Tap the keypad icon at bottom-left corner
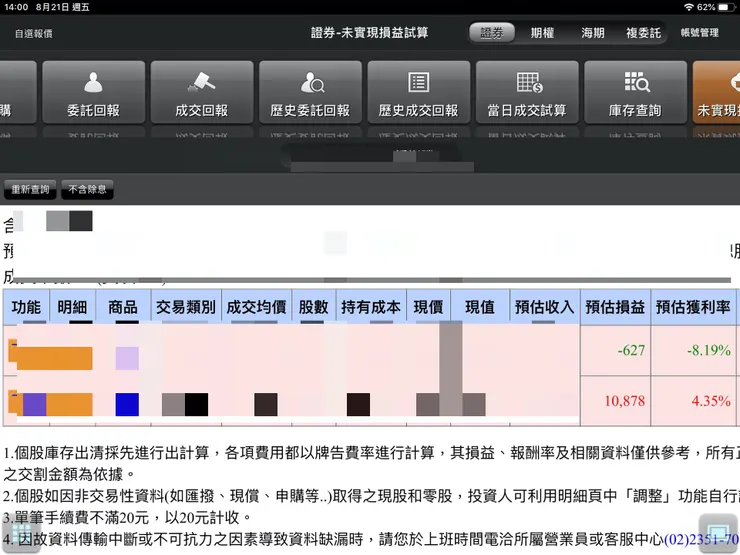The width and height of the screenshot is (740, 555). pyautogui.click(x=21, y=534)
